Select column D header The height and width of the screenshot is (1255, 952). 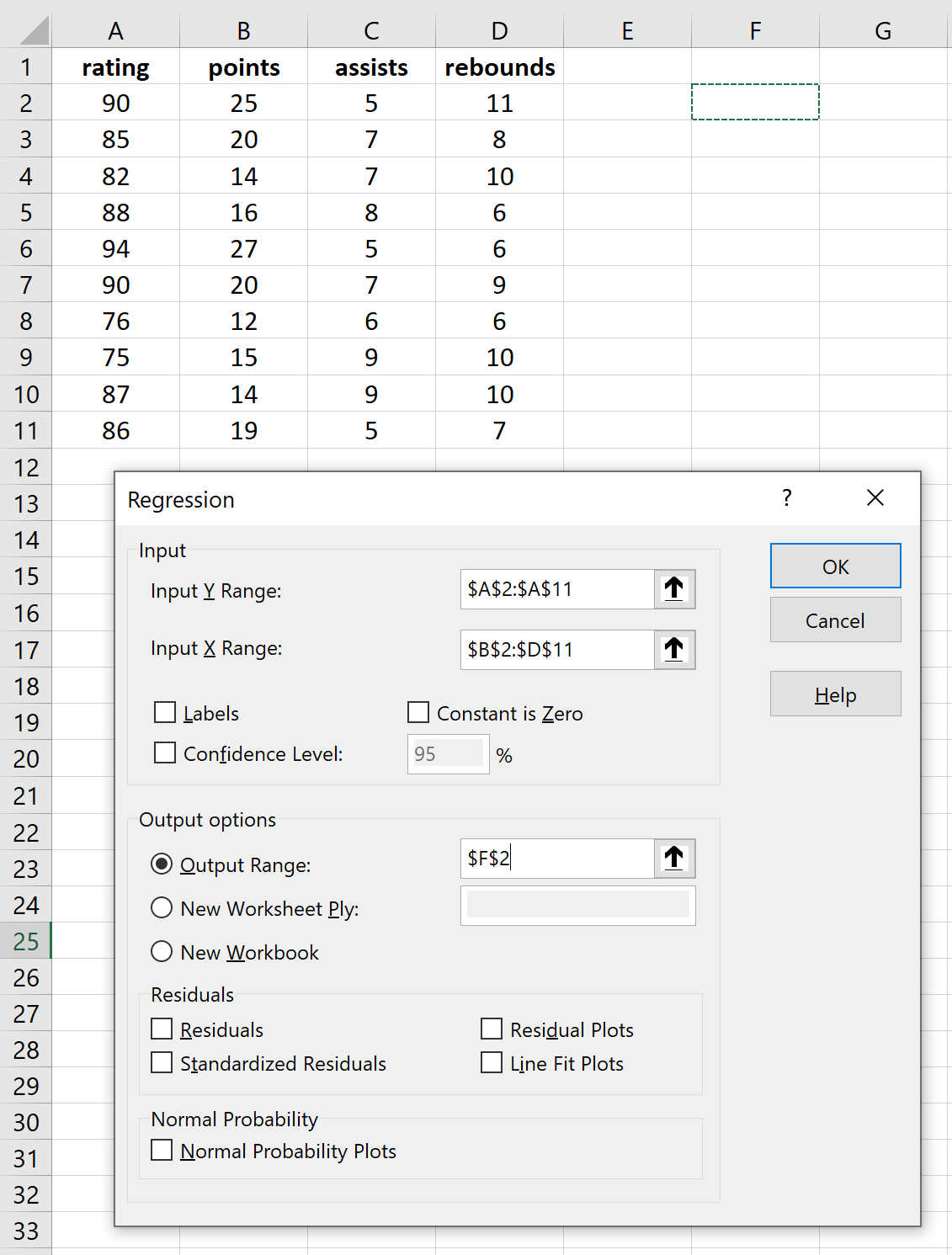click(499, 29)
